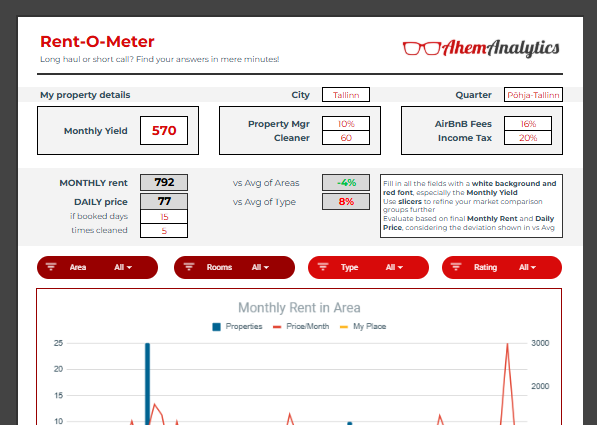This screenshot has height=425, width=597.
Task: Click the filter icon on Type slicer
Action: [323, 267]
